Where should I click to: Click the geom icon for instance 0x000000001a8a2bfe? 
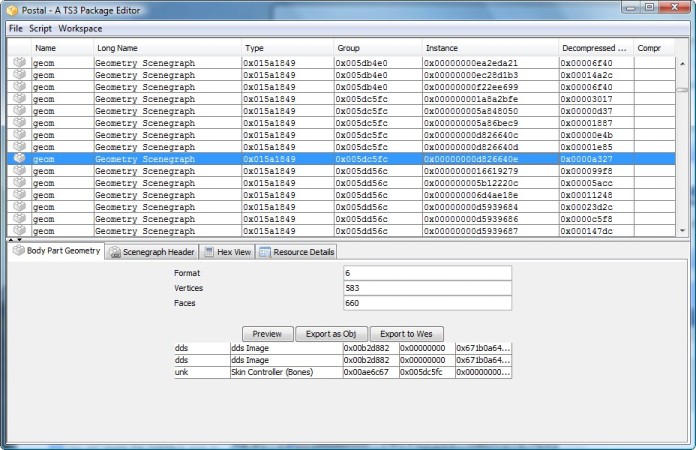(x=18, y=98)
